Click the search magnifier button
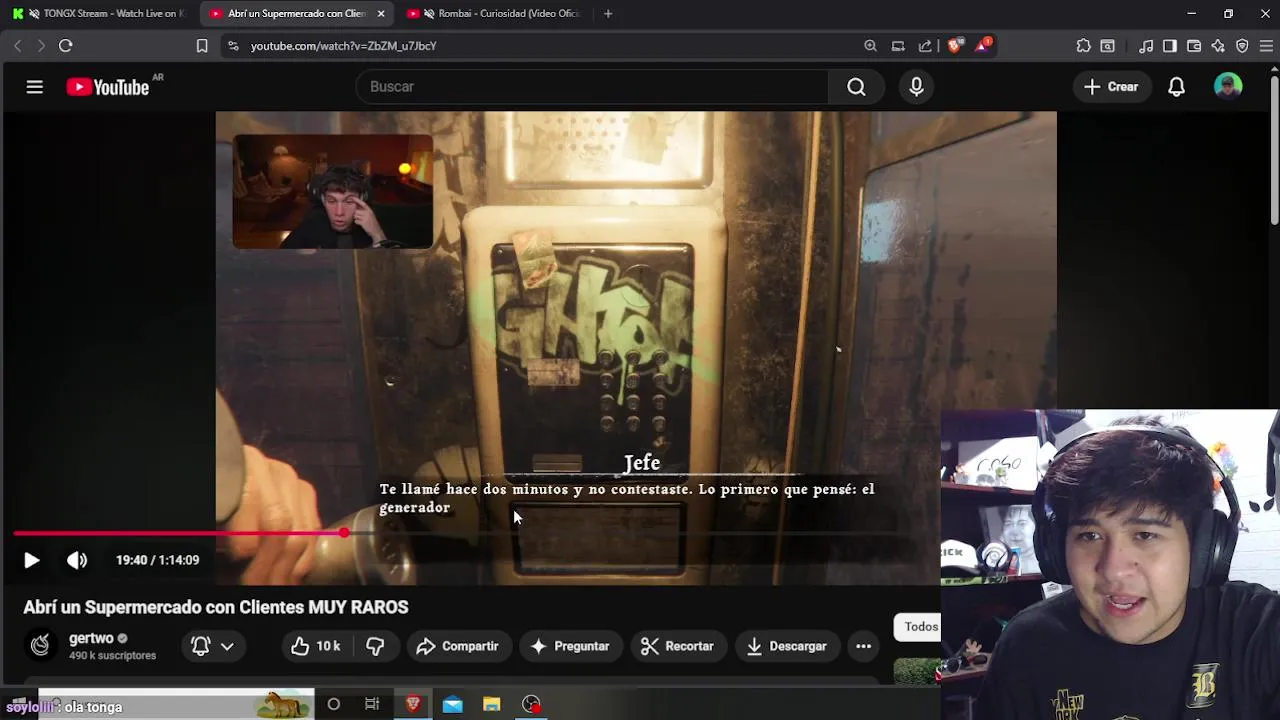 tap(856, 87)
